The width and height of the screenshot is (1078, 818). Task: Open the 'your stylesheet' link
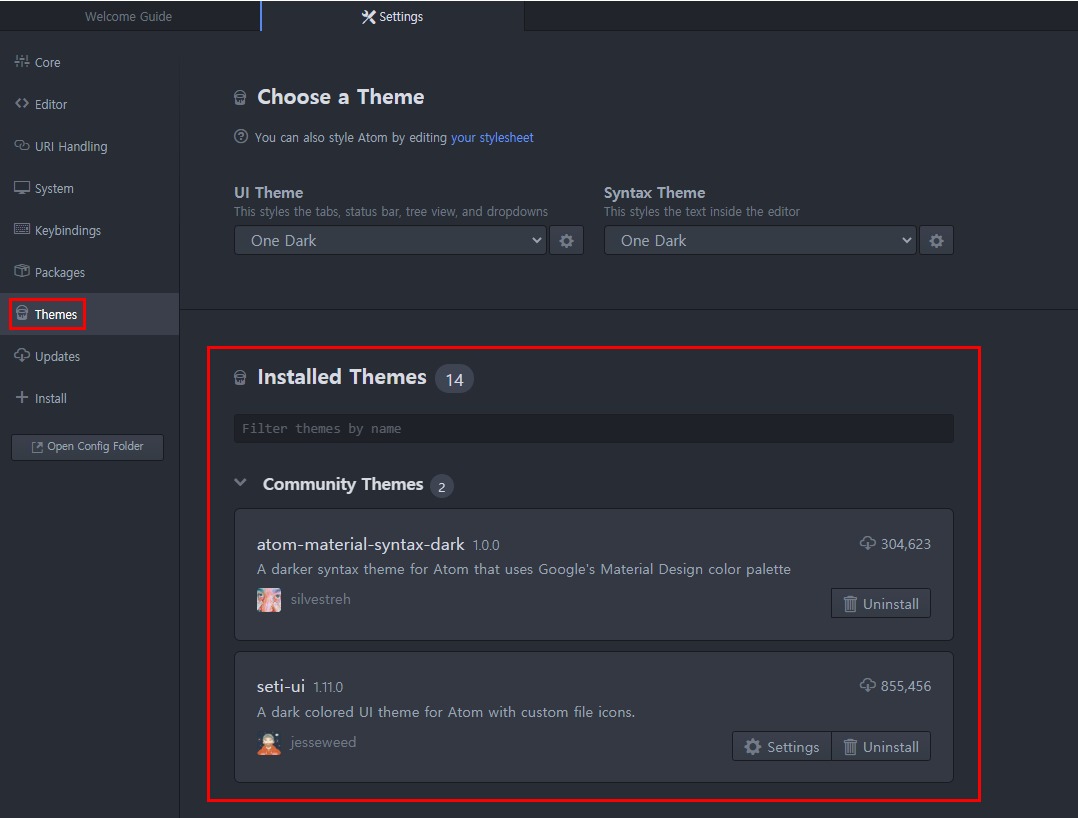[x=492, y=137]
